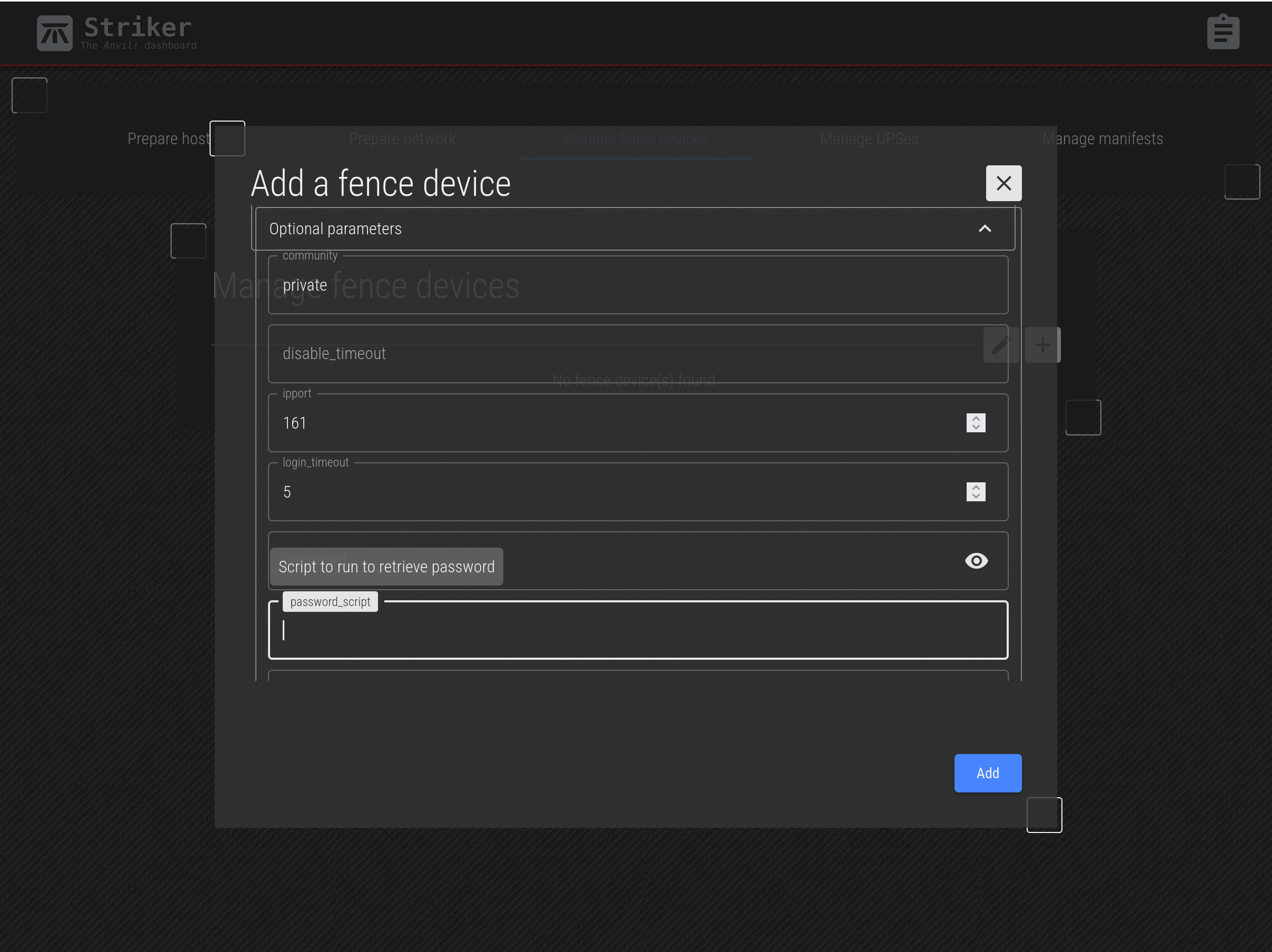Close the Add a fence device dialog
Screen dimensions: 1272x952
coord(1003,183)
